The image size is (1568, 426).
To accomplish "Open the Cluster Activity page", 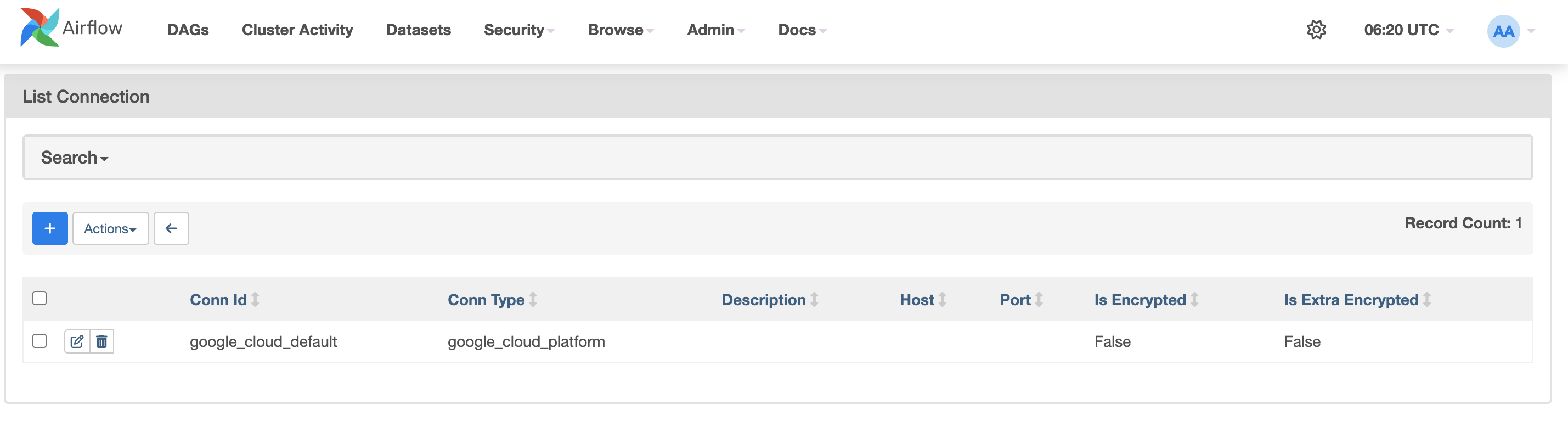I will pos(297,30).
